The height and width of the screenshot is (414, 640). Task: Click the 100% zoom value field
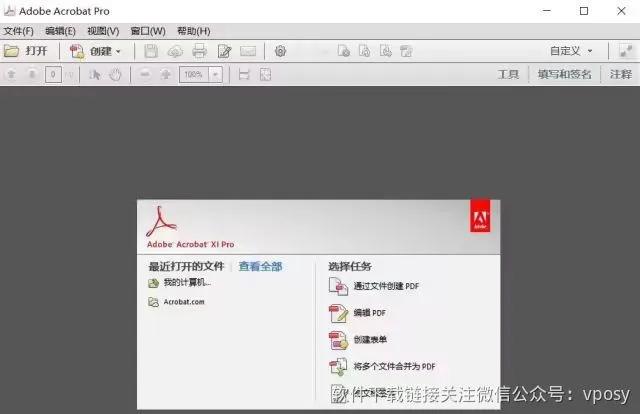194,74
